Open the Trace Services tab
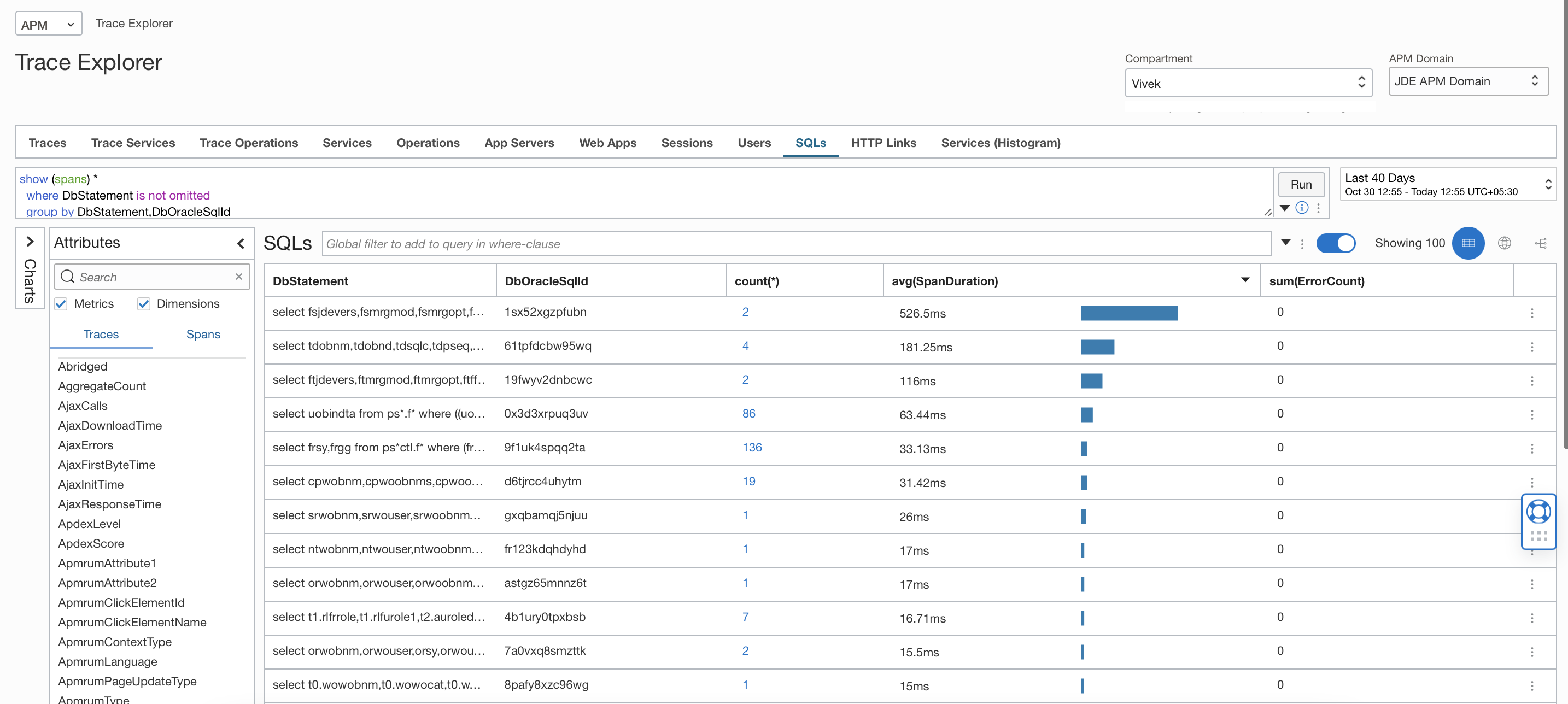Image resolution: width=1568 pixels, height=704 pixels. [133, 143]
